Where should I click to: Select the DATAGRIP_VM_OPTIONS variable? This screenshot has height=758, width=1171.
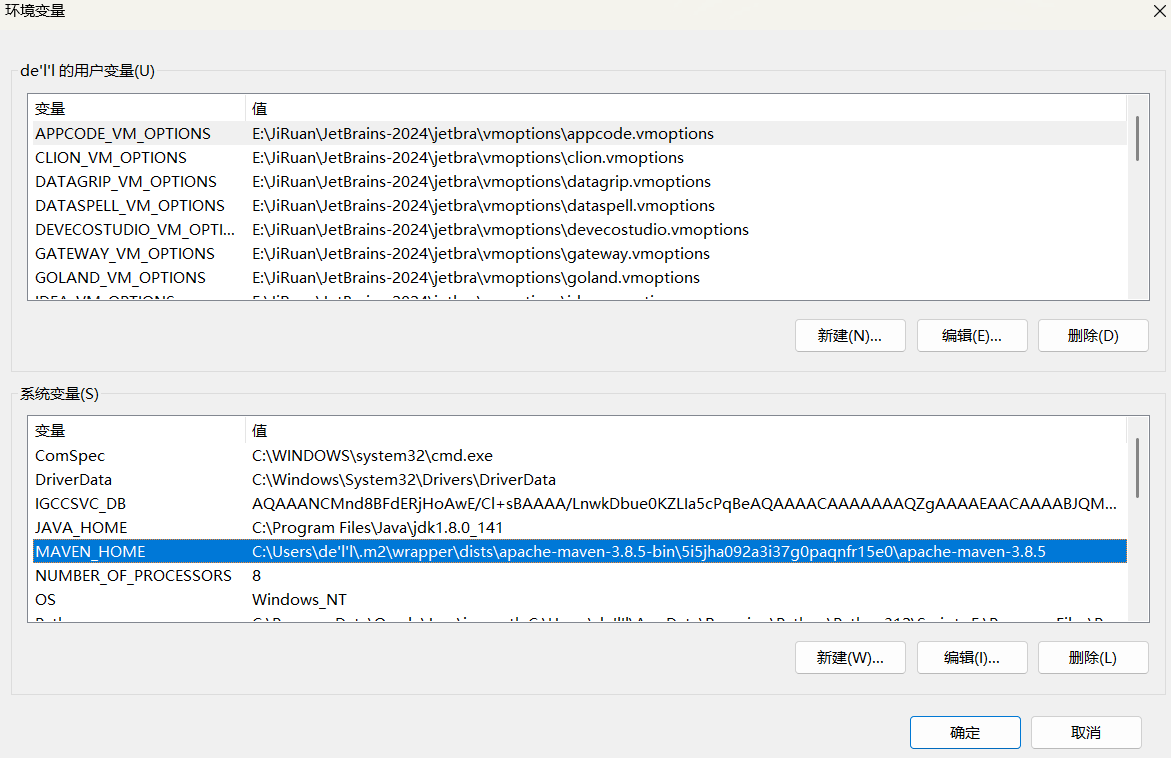coord(125,181)
